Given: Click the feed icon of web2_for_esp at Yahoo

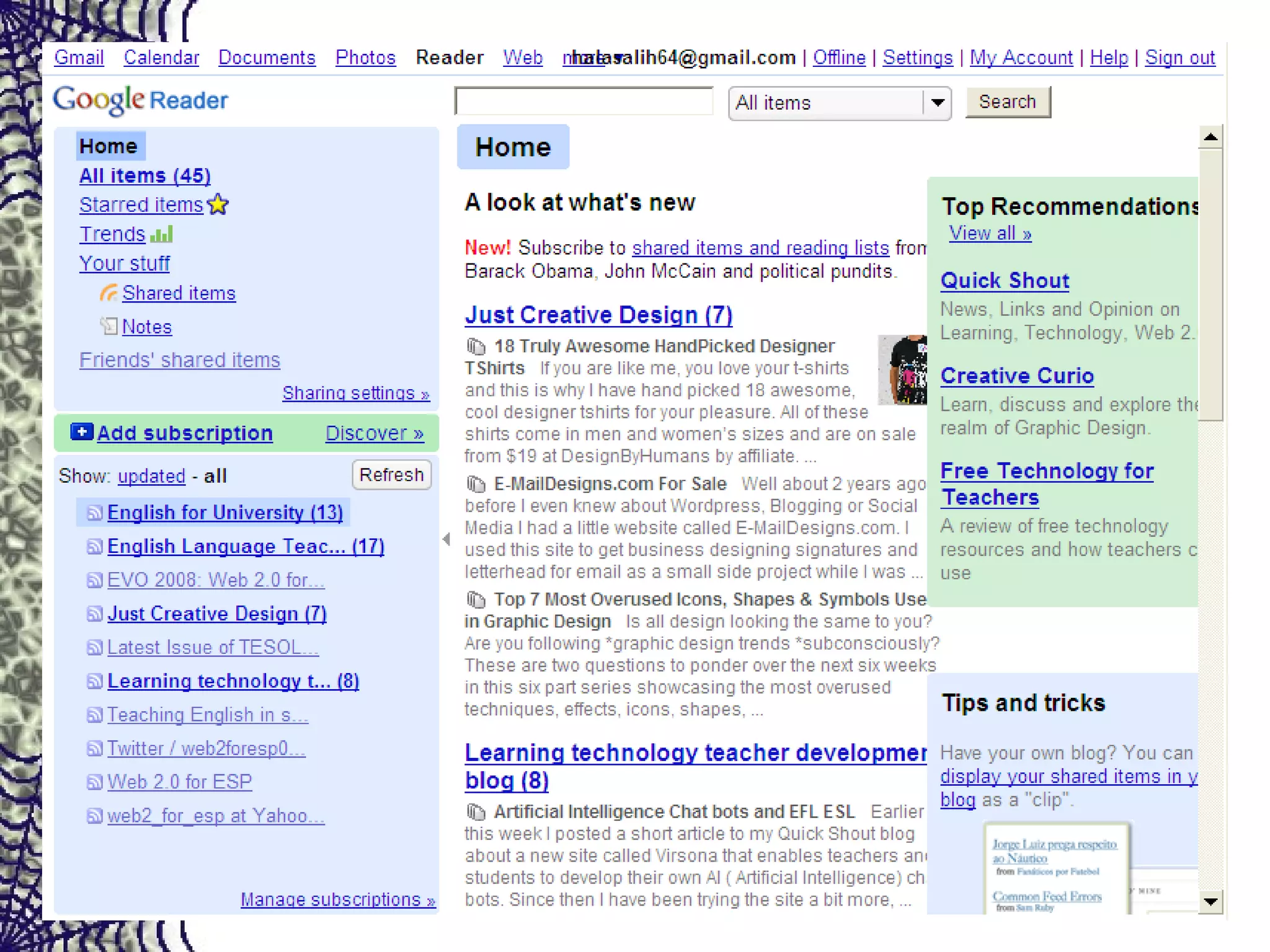Looking at the screenshot, I should click(x=94, y=816).
